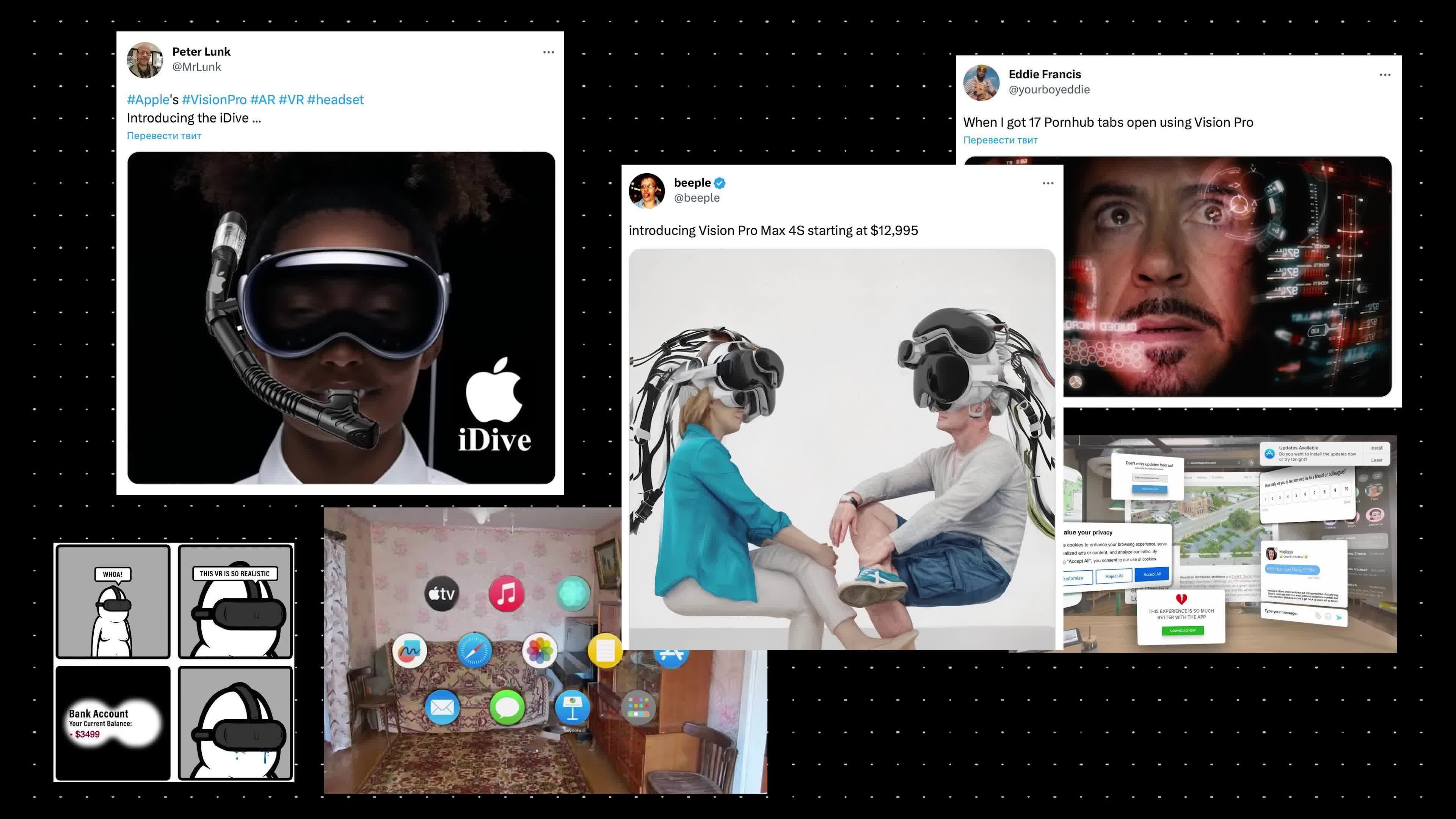Click Перевести твит under Peter Lunk's tweet
1456x819 pixels.
[164, 136]
